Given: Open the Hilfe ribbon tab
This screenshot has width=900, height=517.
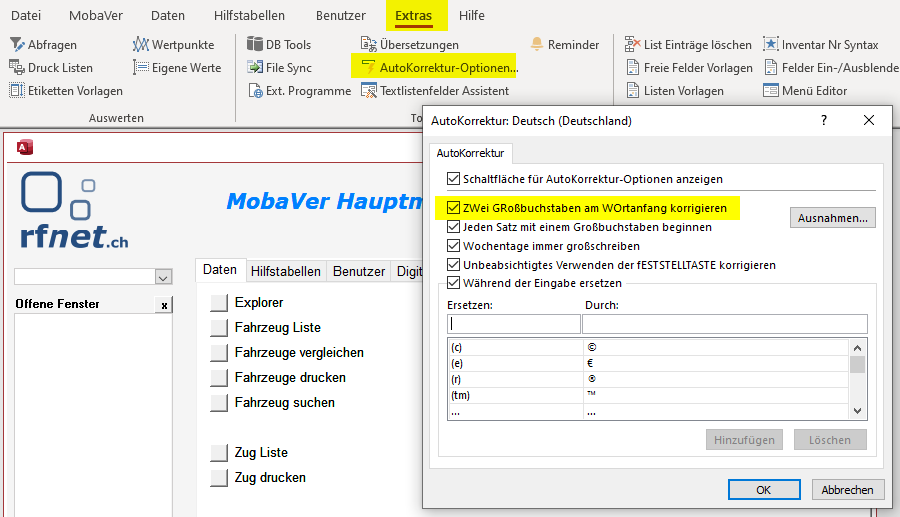Looking at the screenshot, I should pyautogui.click(x=472, y=15).
